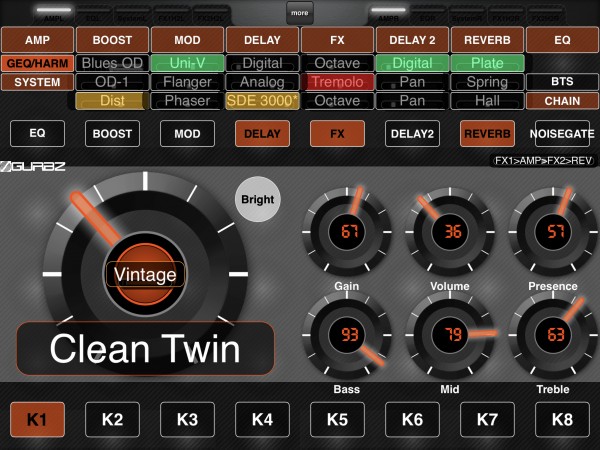Click the Treble knob showing 63
This screenshot has height=450, width=600.
pos(553,335)
